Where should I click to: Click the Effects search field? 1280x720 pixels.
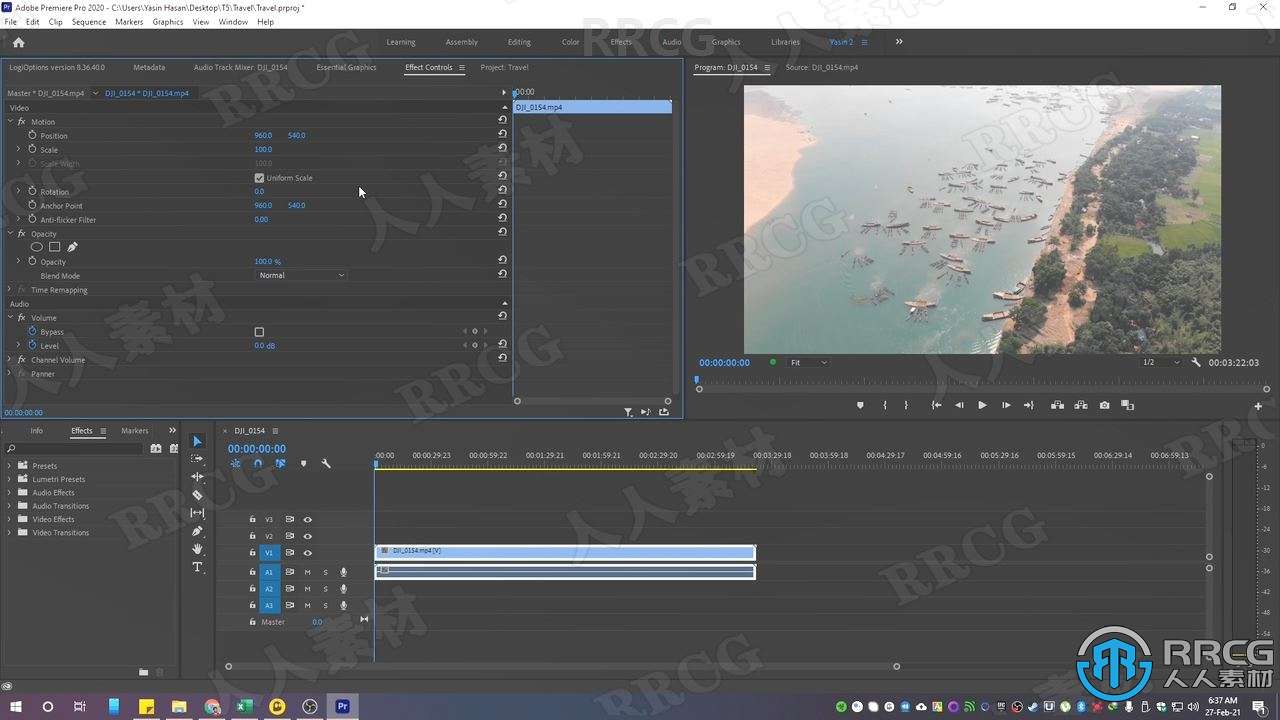tap(75, 449)
